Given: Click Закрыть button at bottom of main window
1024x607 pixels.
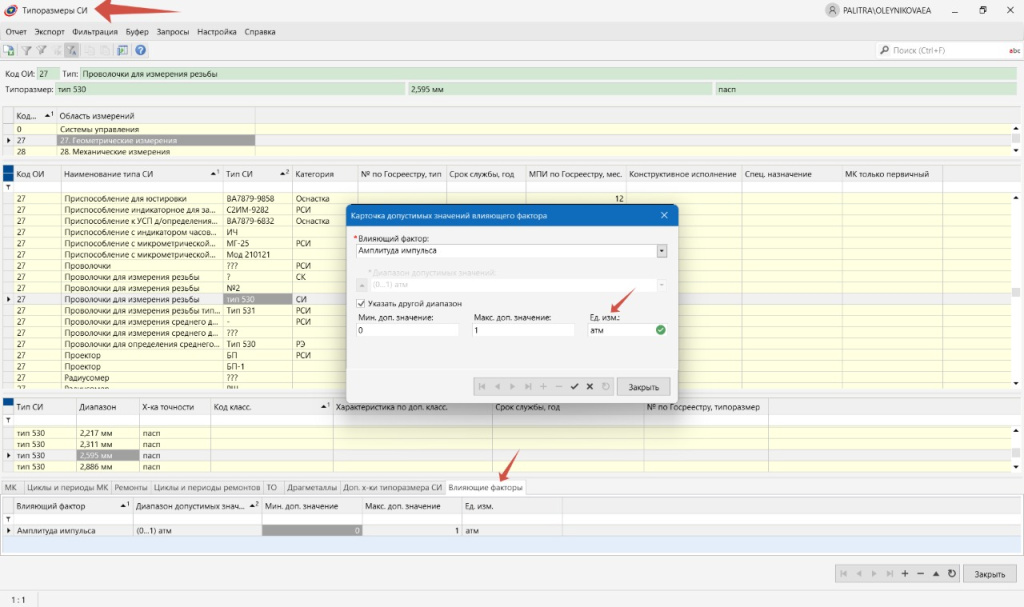Looking at the screenshot, I should click(x=989, y=574).
